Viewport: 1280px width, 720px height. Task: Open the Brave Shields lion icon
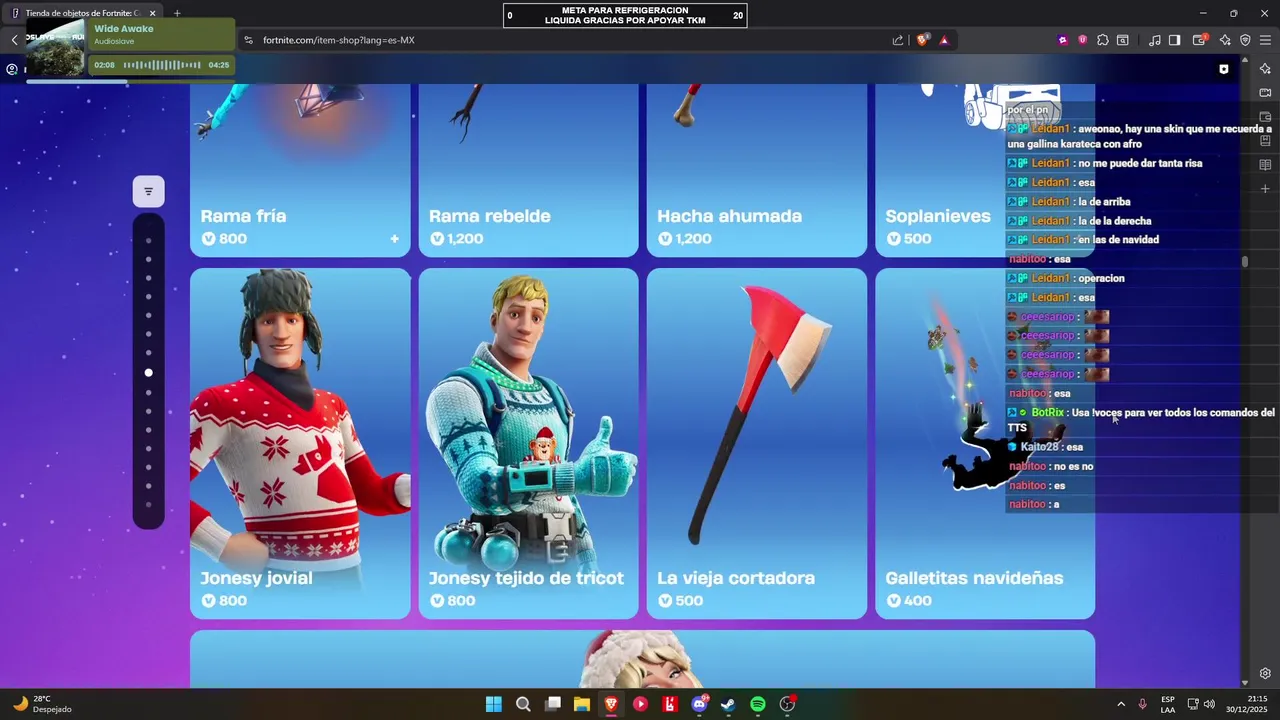click(x=923, y=40)
